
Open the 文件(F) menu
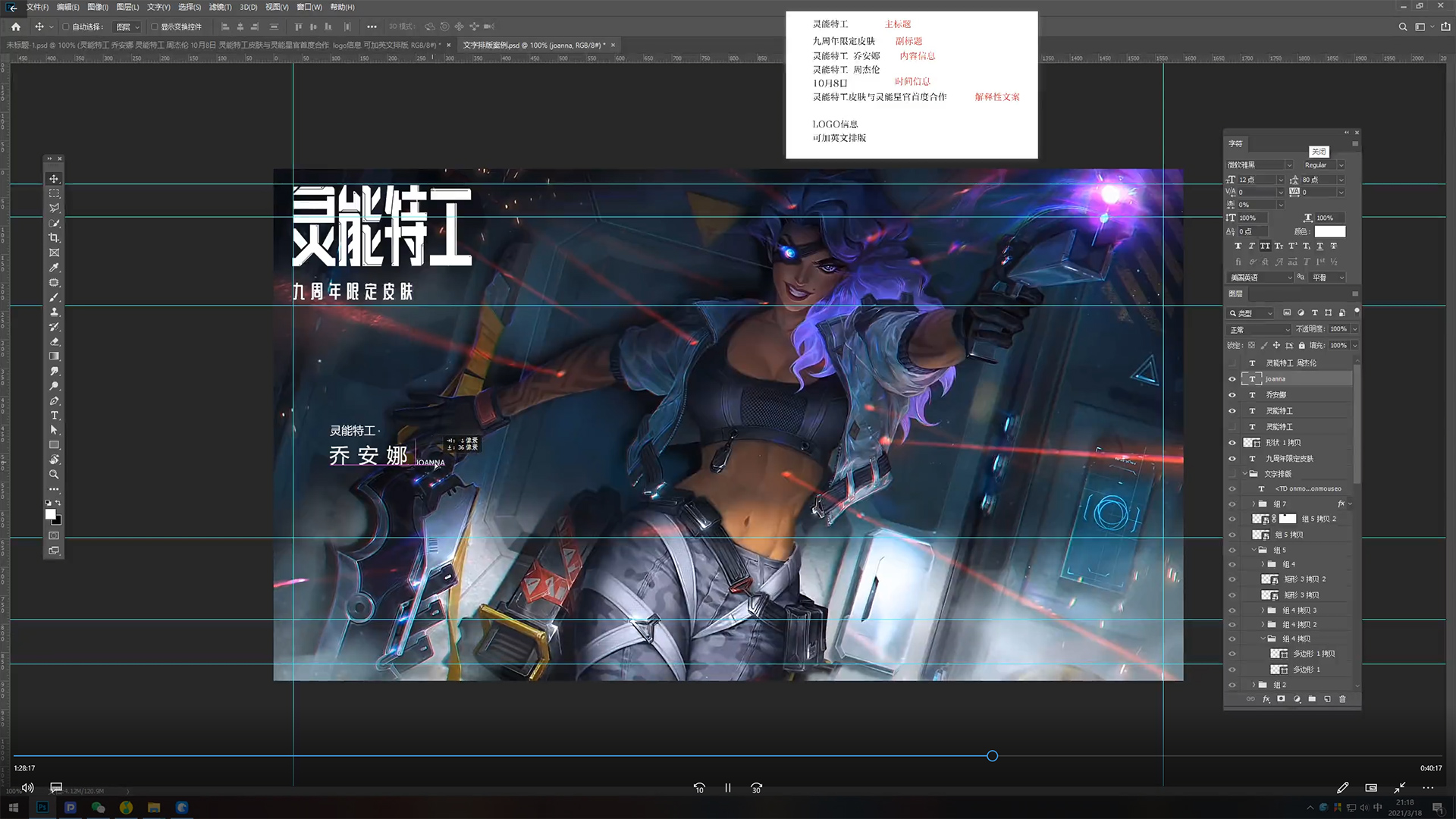[37, 7]
